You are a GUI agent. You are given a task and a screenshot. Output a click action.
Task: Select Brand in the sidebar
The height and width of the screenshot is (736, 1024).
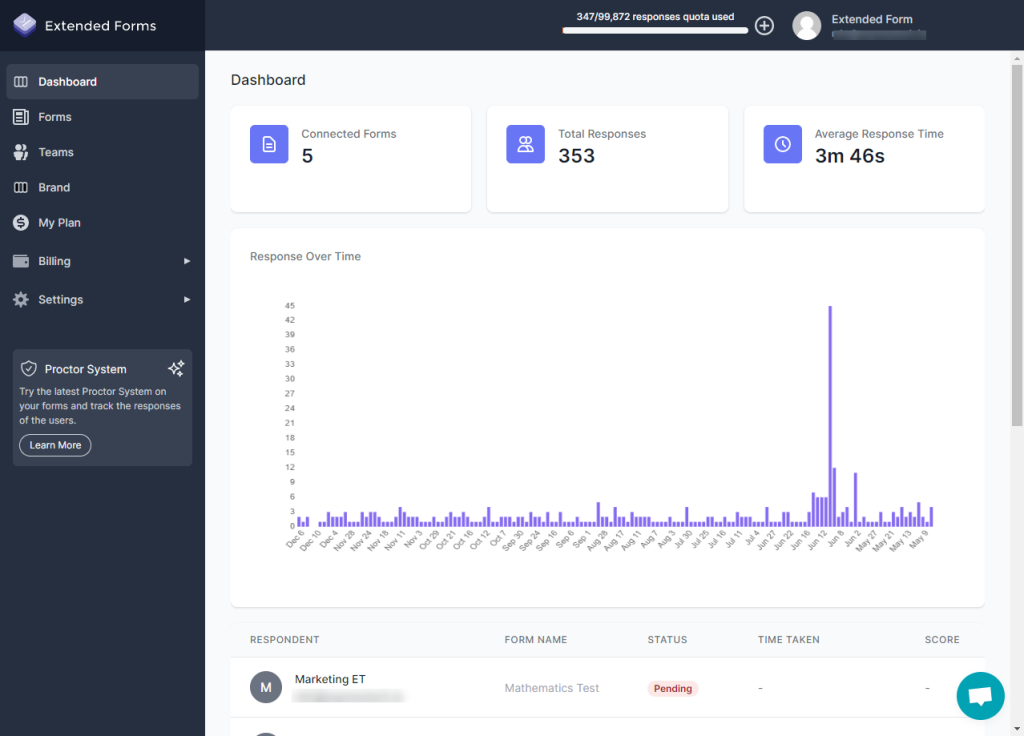point(54,187)
